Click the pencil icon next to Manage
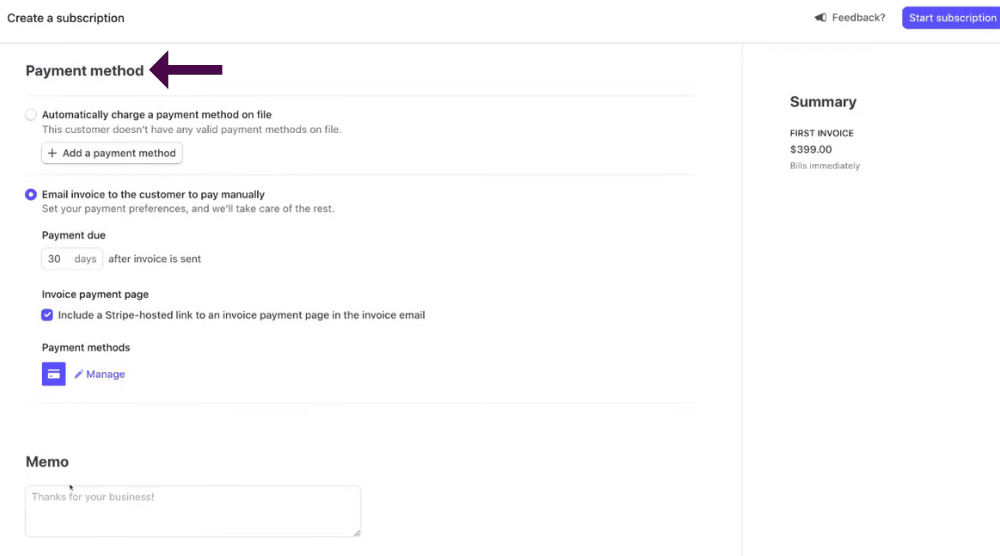Screen dimensions: 1000x556 point(78,374)
